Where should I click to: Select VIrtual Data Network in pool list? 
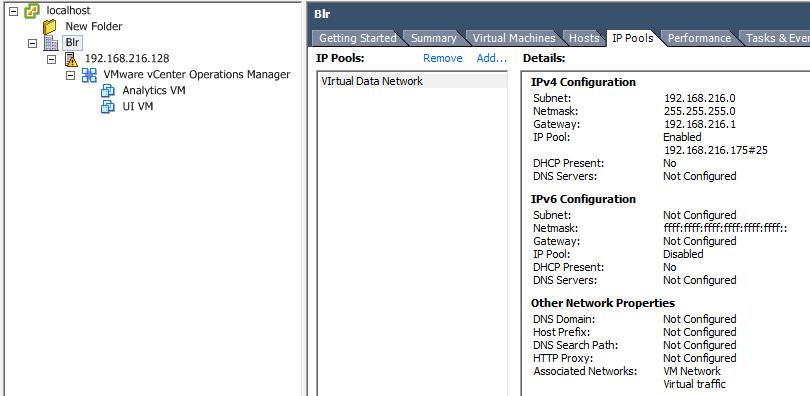412,81
